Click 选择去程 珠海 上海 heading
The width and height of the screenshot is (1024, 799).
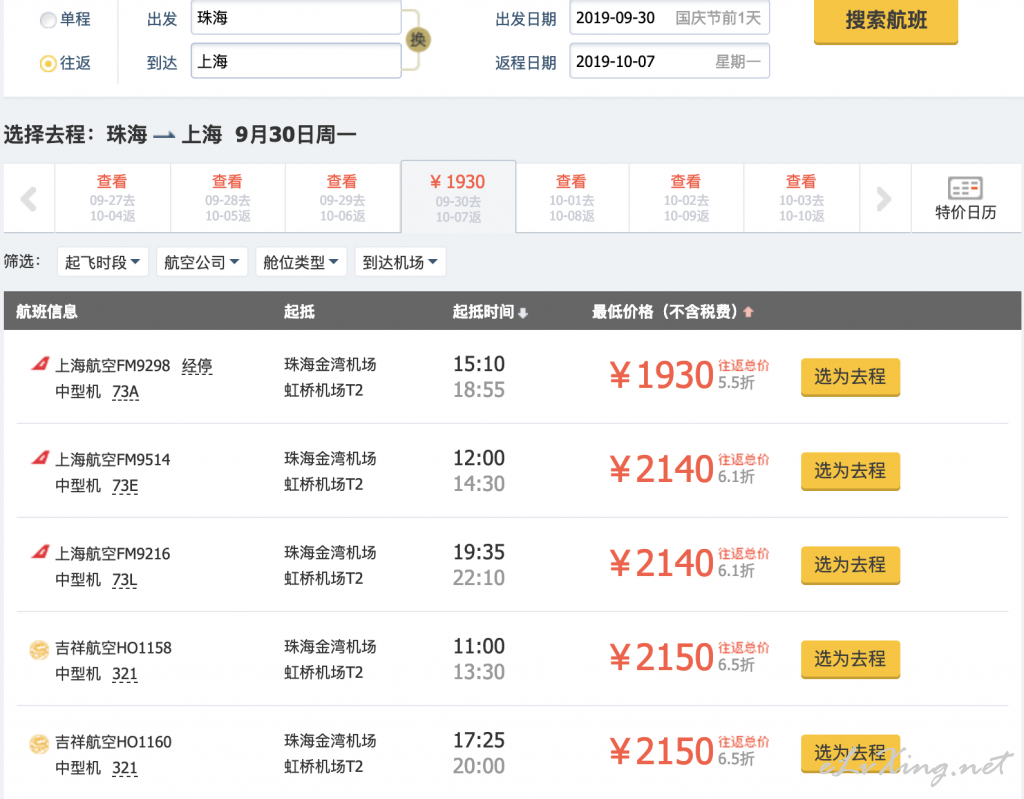[x=180, y=135]
